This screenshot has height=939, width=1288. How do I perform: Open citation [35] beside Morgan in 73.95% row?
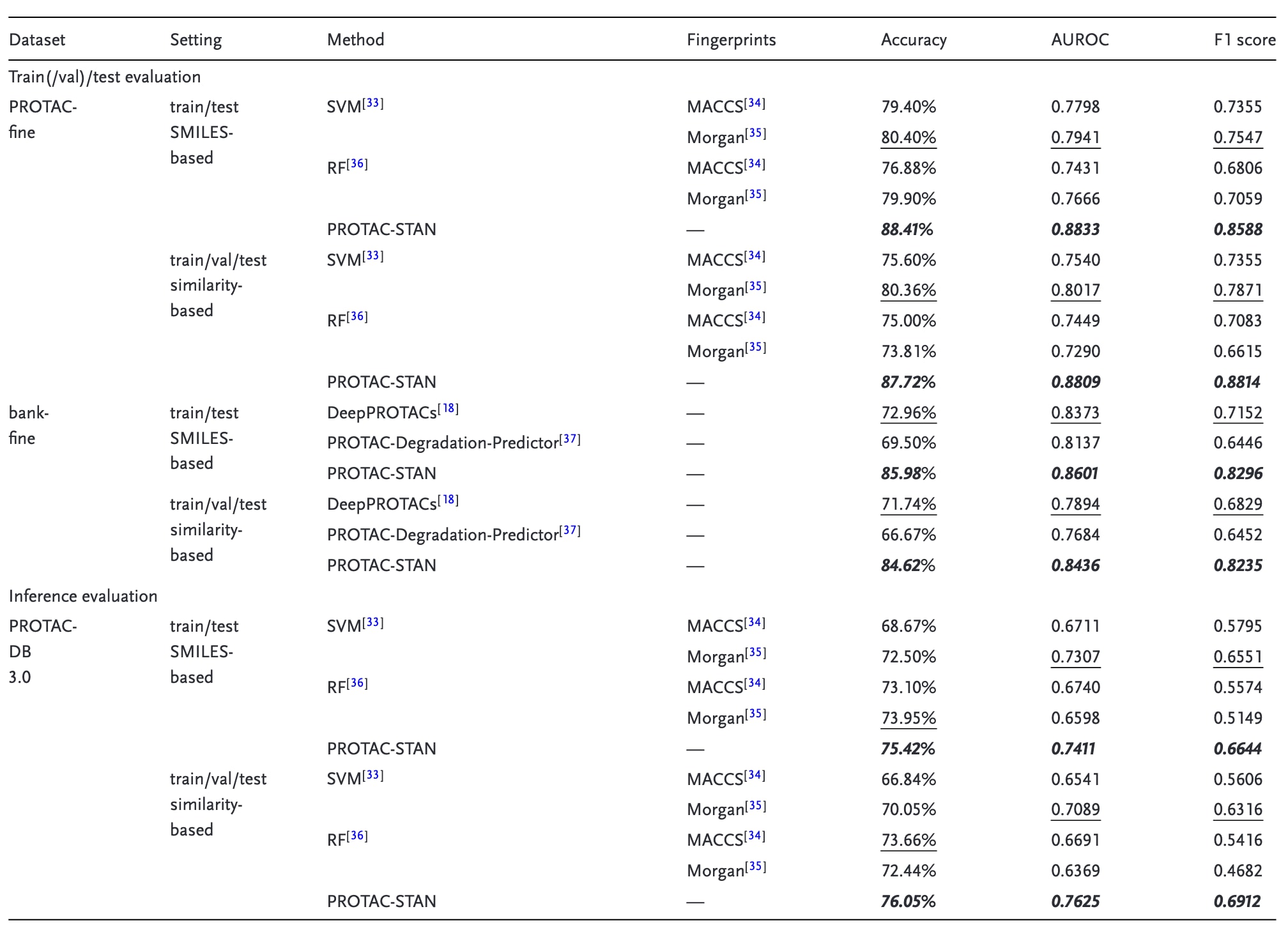pyautogui.click(x=755, y=714)
